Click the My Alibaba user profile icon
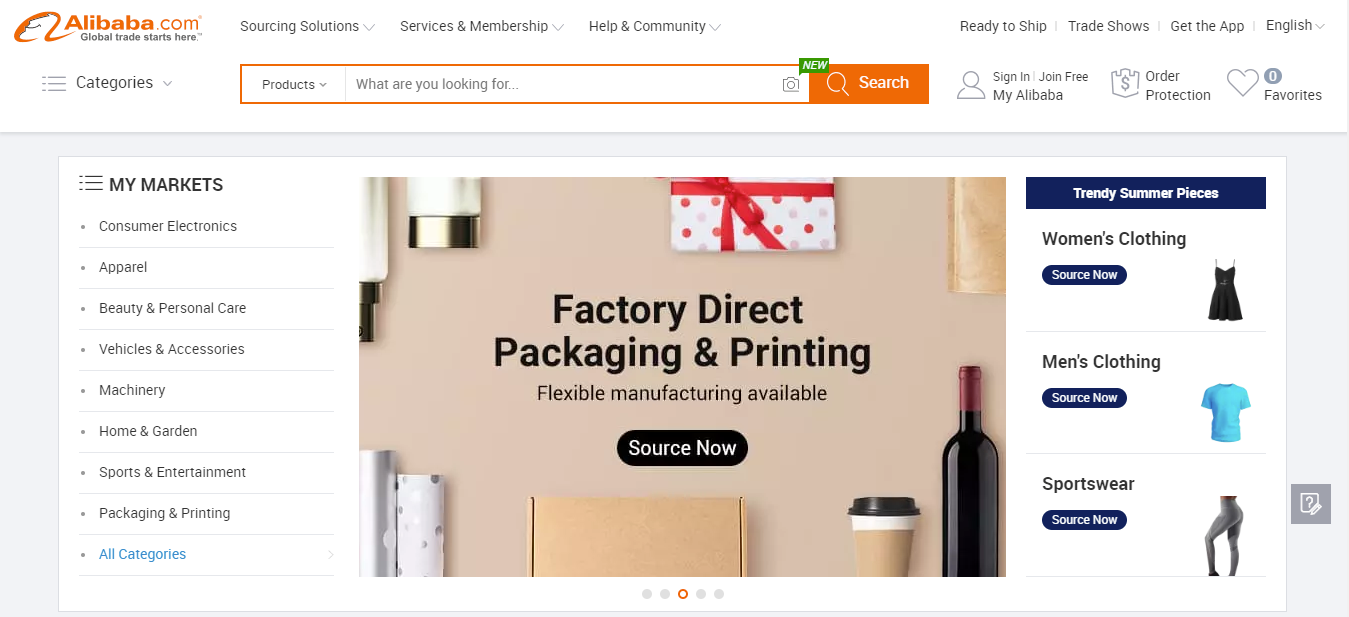This screenshot has width=1349, height=617. coord(971,85)
